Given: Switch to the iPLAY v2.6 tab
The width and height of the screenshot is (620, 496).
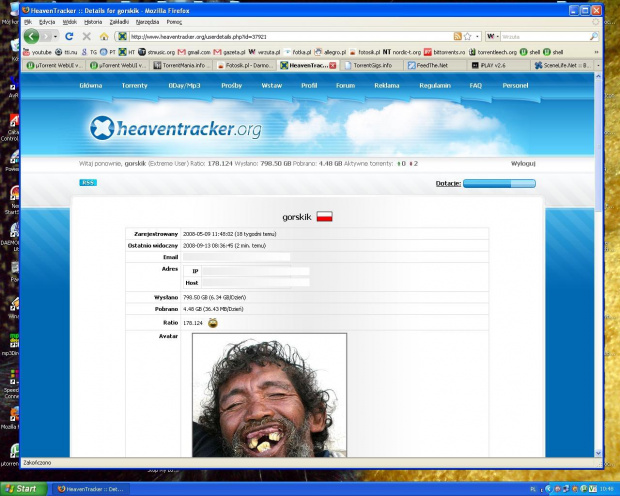Looking at the screenshot, I should tap(499, 65).
